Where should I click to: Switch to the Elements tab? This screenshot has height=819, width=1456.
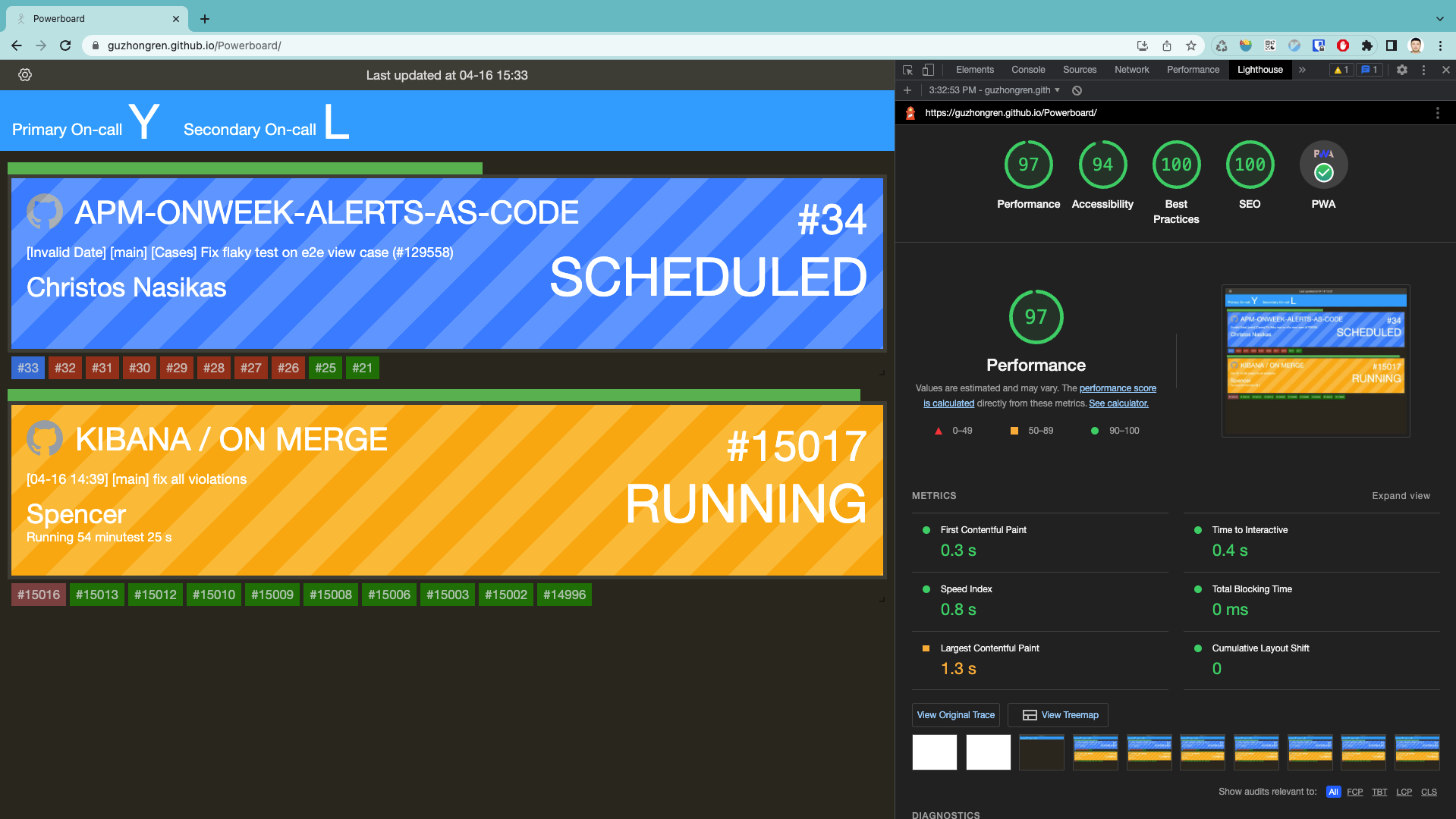pyautogui.click(x=974, y=70)
